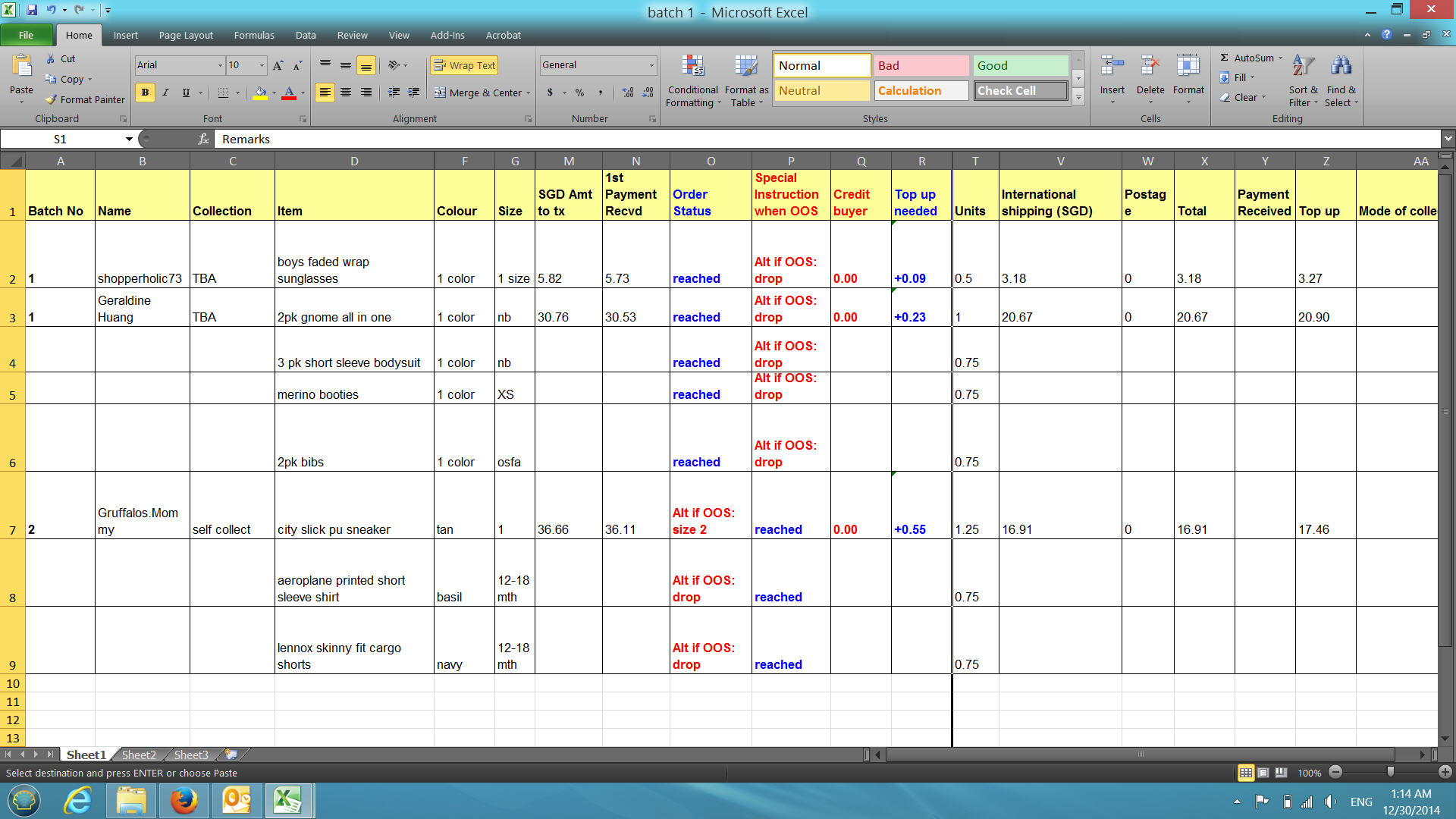Toggle Wrap Text button
1456x819 pixels.
464,65
